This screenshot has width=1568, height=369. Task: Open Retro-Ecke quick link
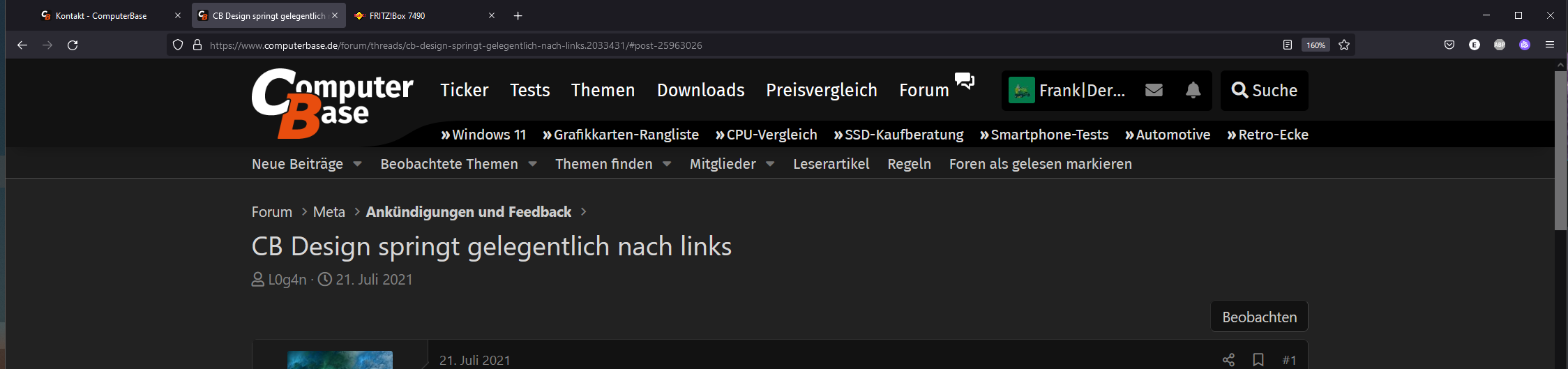click(1267, 135)
